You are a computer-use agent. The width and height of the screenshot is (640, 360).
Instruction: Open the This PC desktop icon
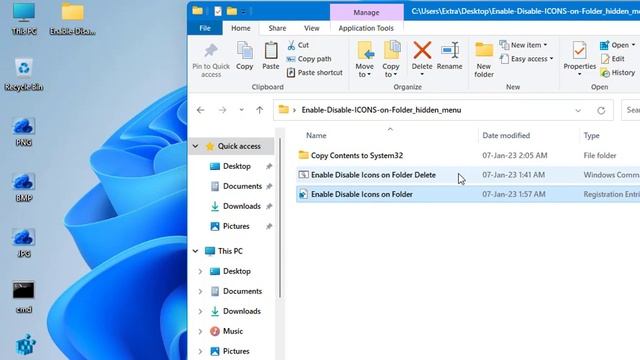coord(24,18)
